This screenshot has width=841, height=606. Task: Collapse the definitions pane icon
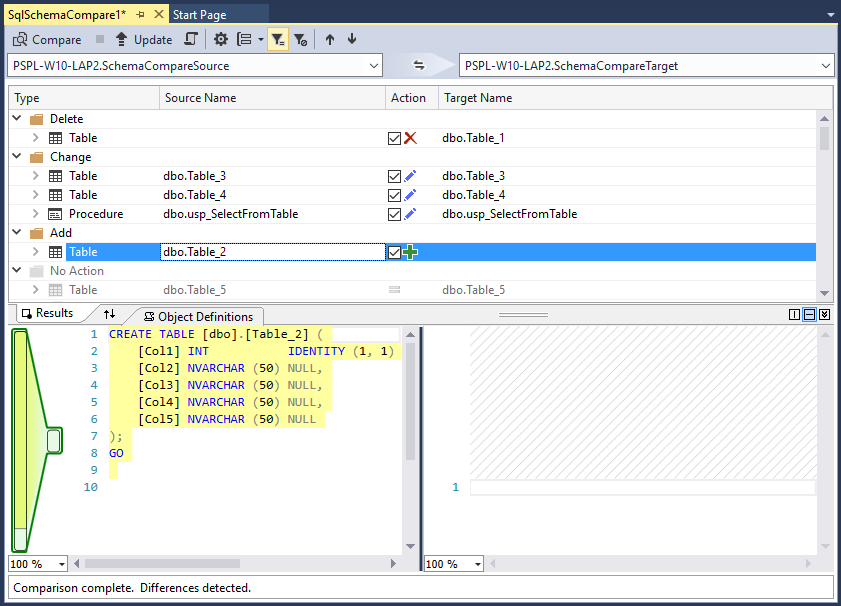pyautogui.click(x=825, y=314)
